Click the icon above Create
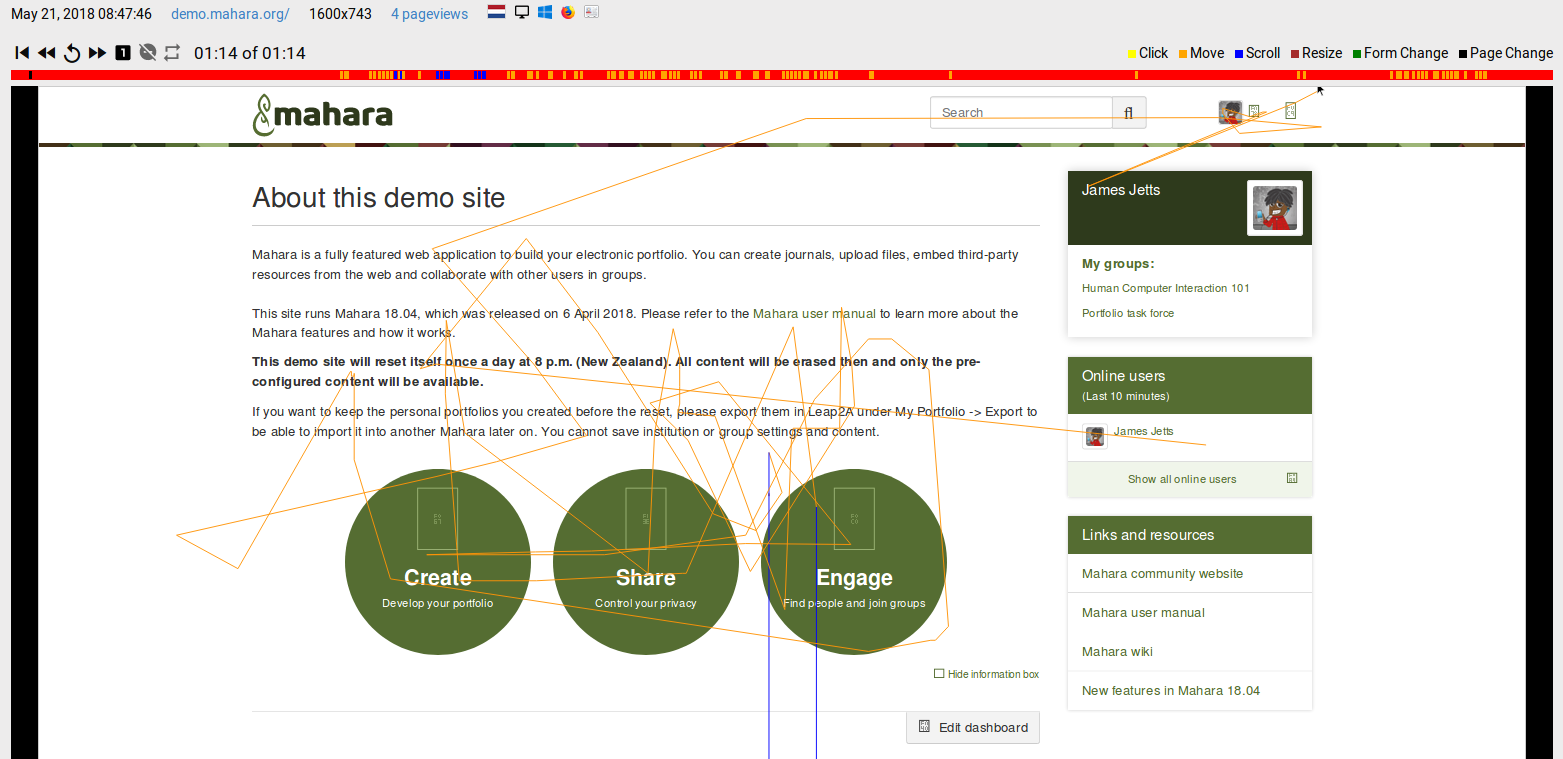Image resolution: width=1563 pixels, height=759 pixels. (438, 519)
